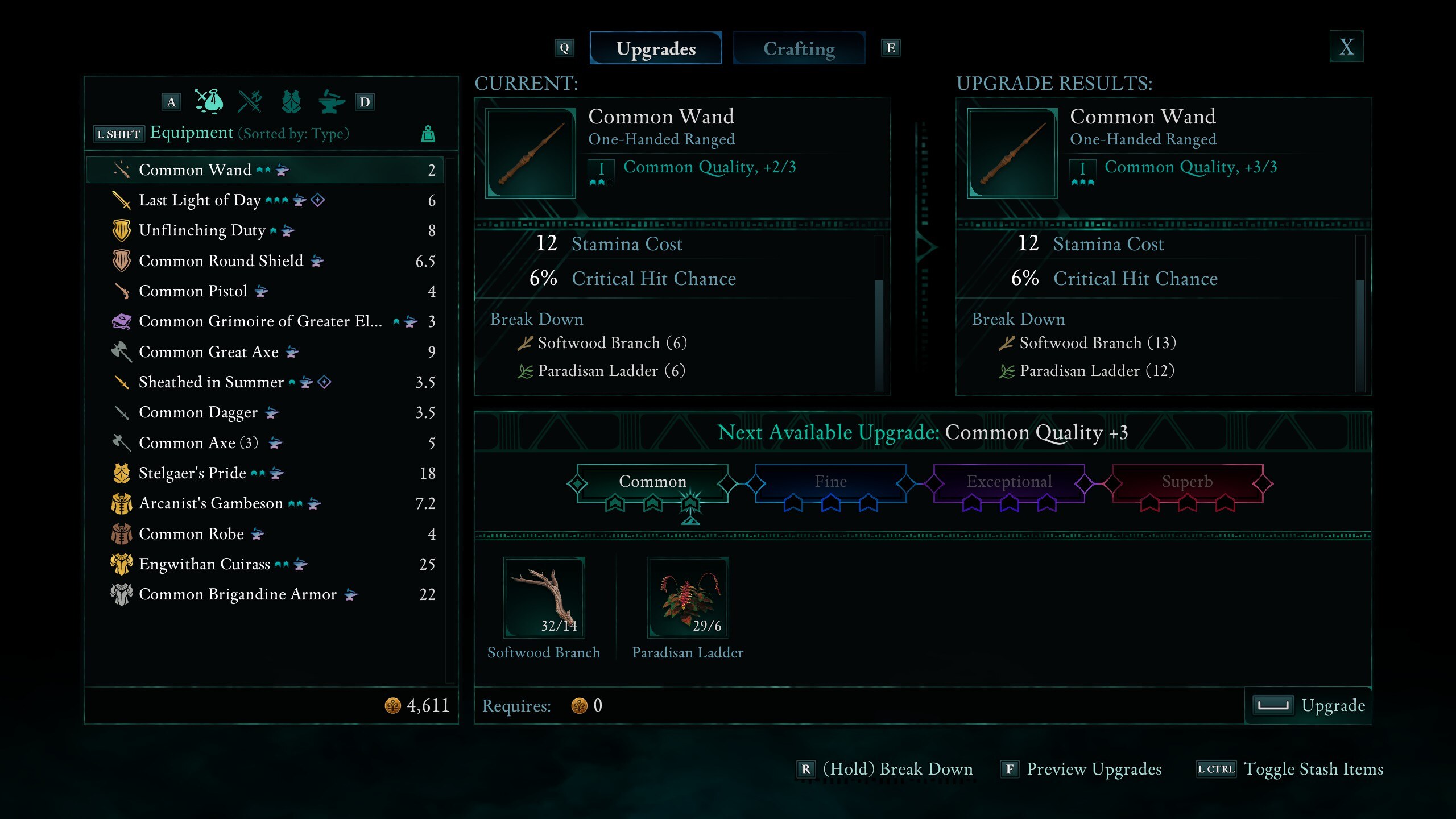Toggle stash items with L CTRL
1456x819 pixels.
(1289, 769)
